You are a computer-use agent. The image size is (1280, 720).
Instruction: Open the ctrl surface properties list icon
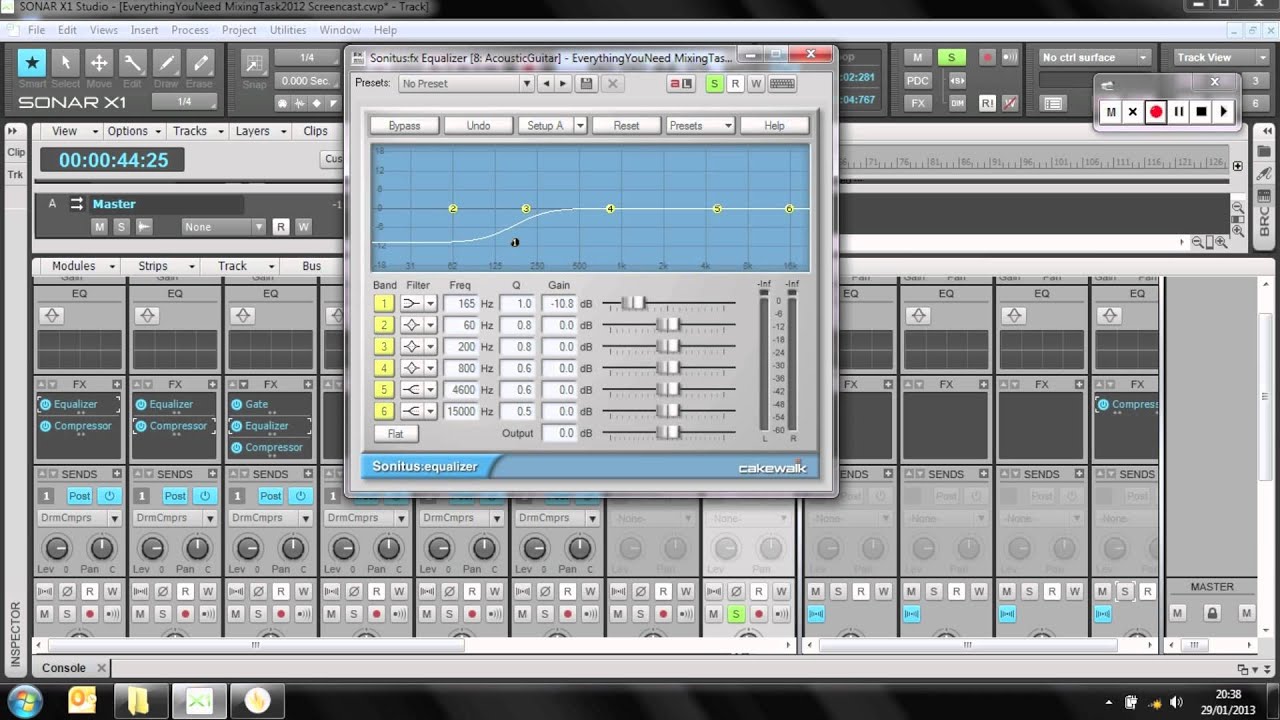point(1053,103)
